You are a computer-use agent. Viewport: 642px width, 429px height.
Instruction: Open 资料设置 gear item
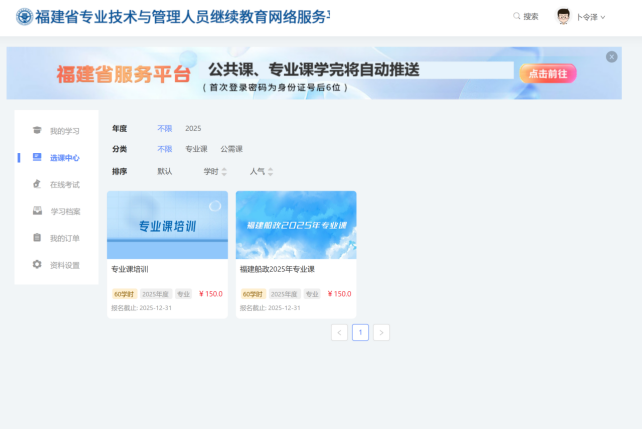(x=56, y=265)
